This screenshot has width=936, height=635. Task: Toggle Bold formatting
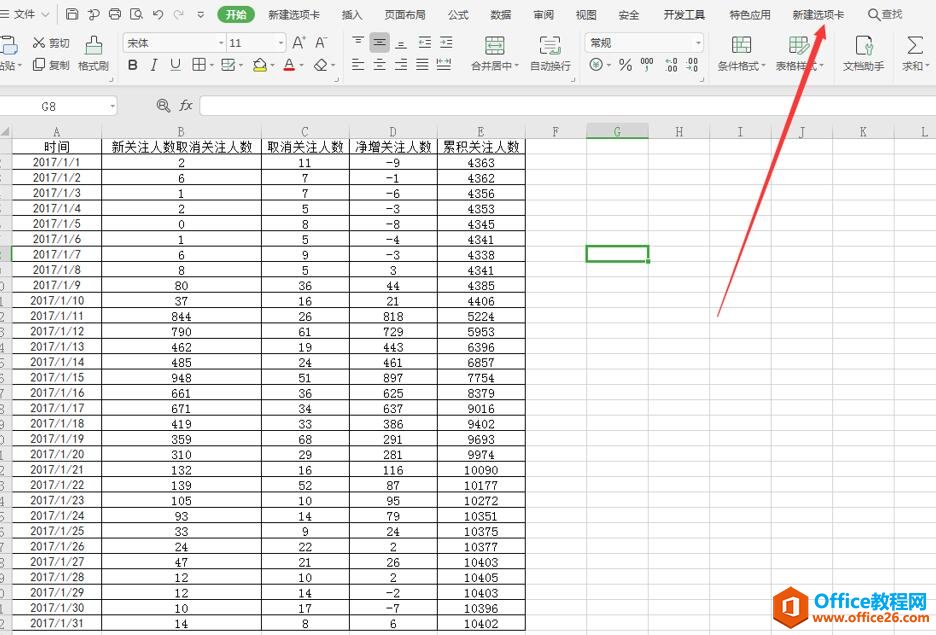point(133,65)
